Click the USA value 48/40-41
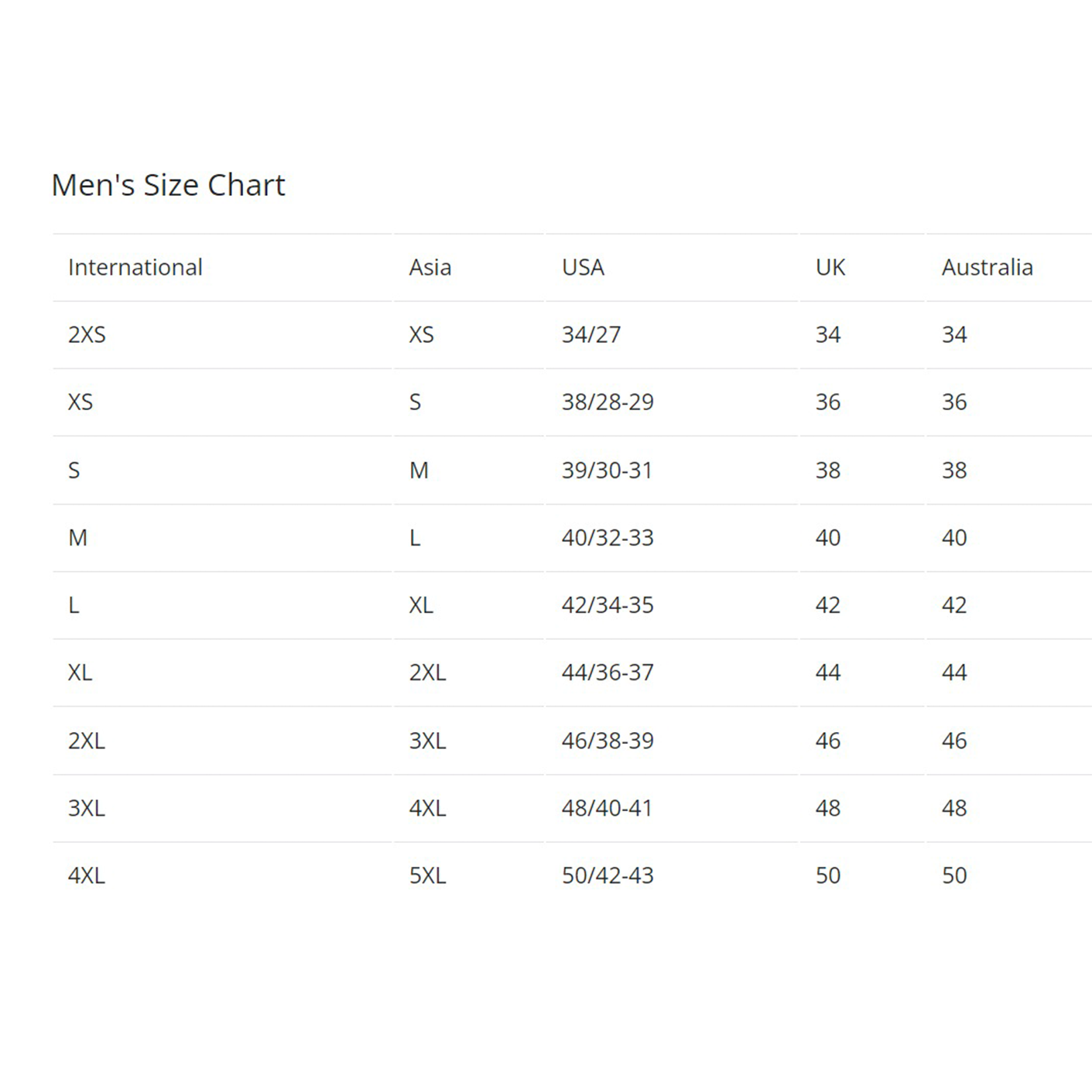The image size is (1092, 1092). [x=607, y=808]
